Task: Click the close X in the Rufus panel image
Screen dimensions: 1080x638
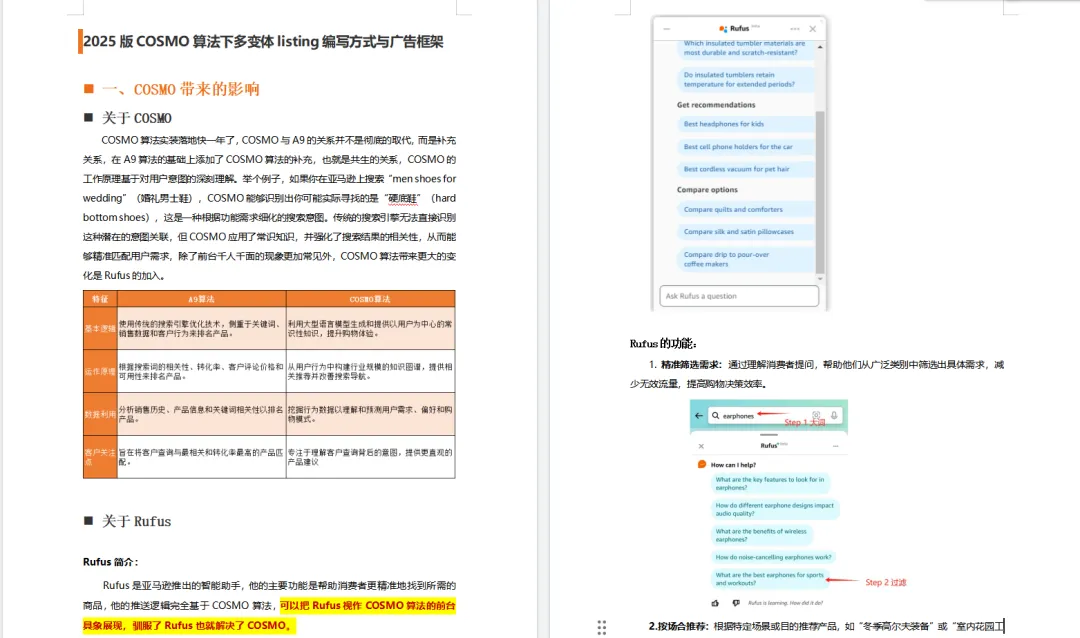Action: coord(813,29)
